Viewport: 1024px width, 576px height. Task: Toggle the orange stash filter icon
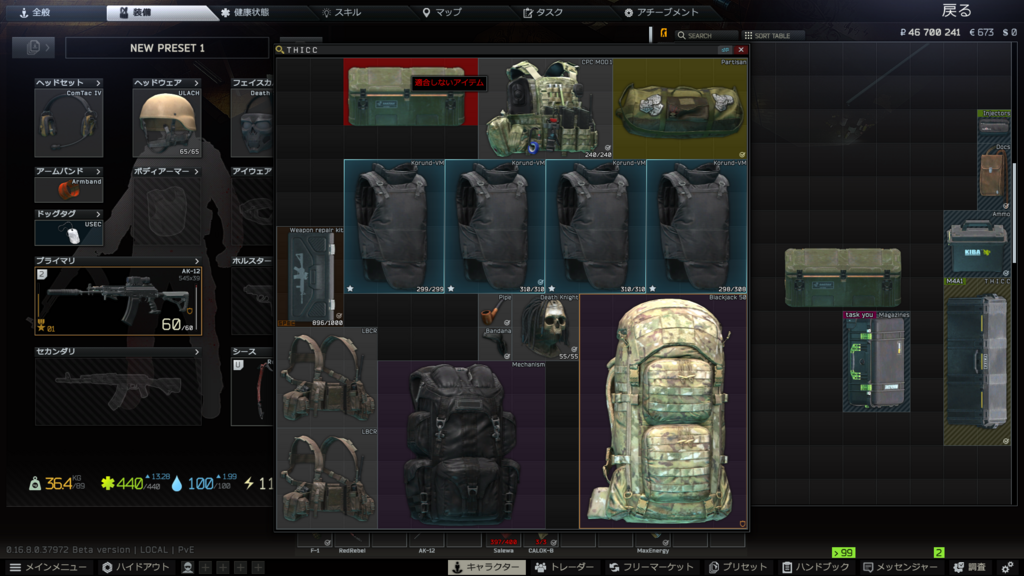663,35
